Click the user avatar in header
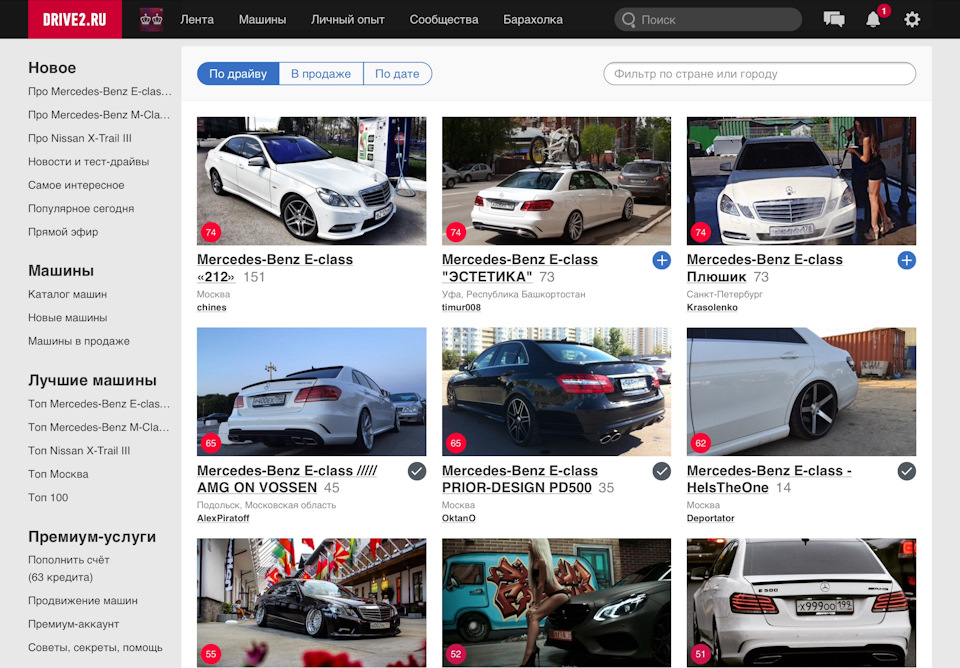This screenshot has width=960, height=668. click(x=151, y=20)
